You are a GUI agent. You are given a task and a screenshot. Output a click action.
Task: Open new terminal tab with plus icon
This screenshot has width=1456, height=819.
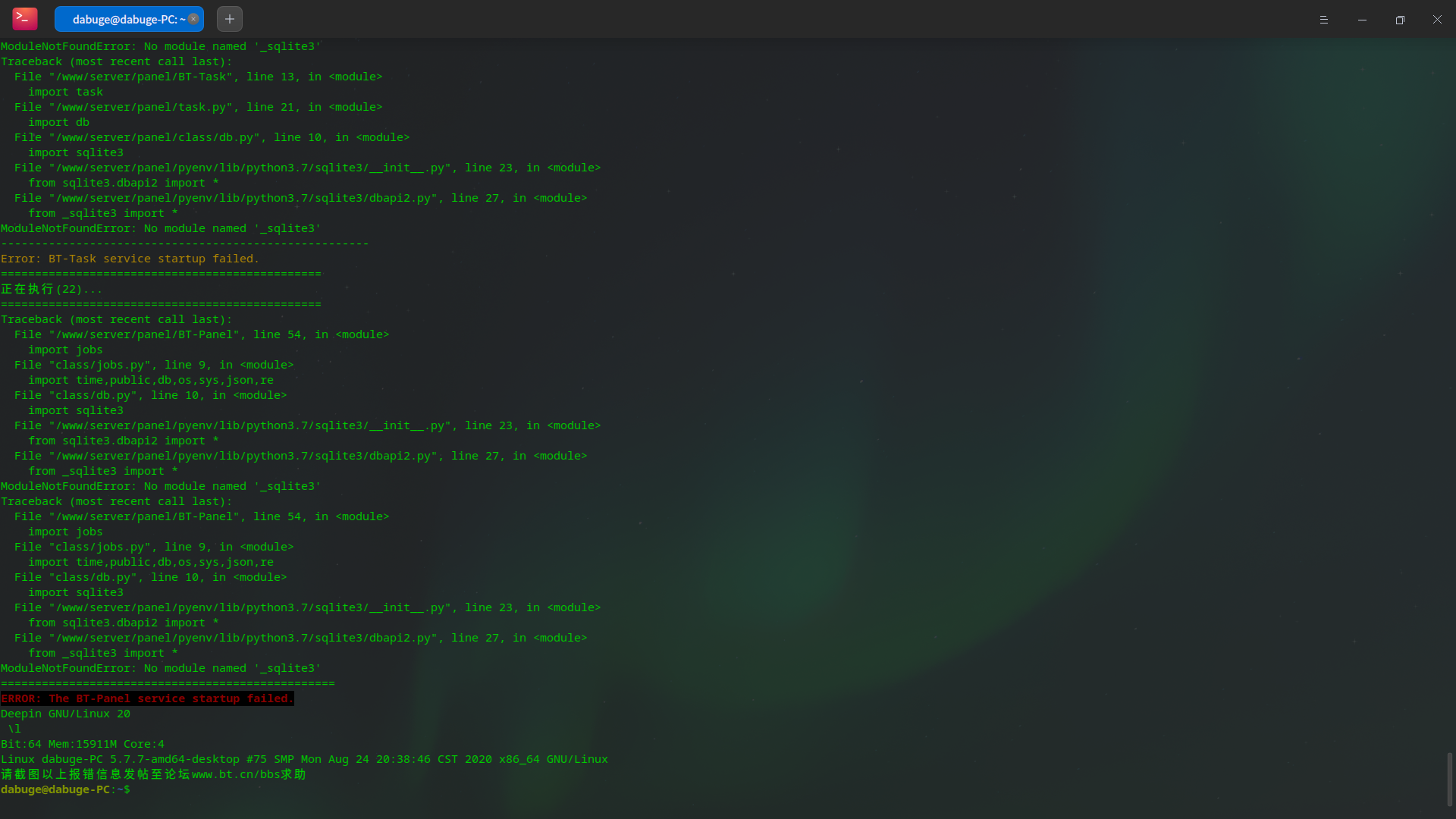(x=228, y=19)
